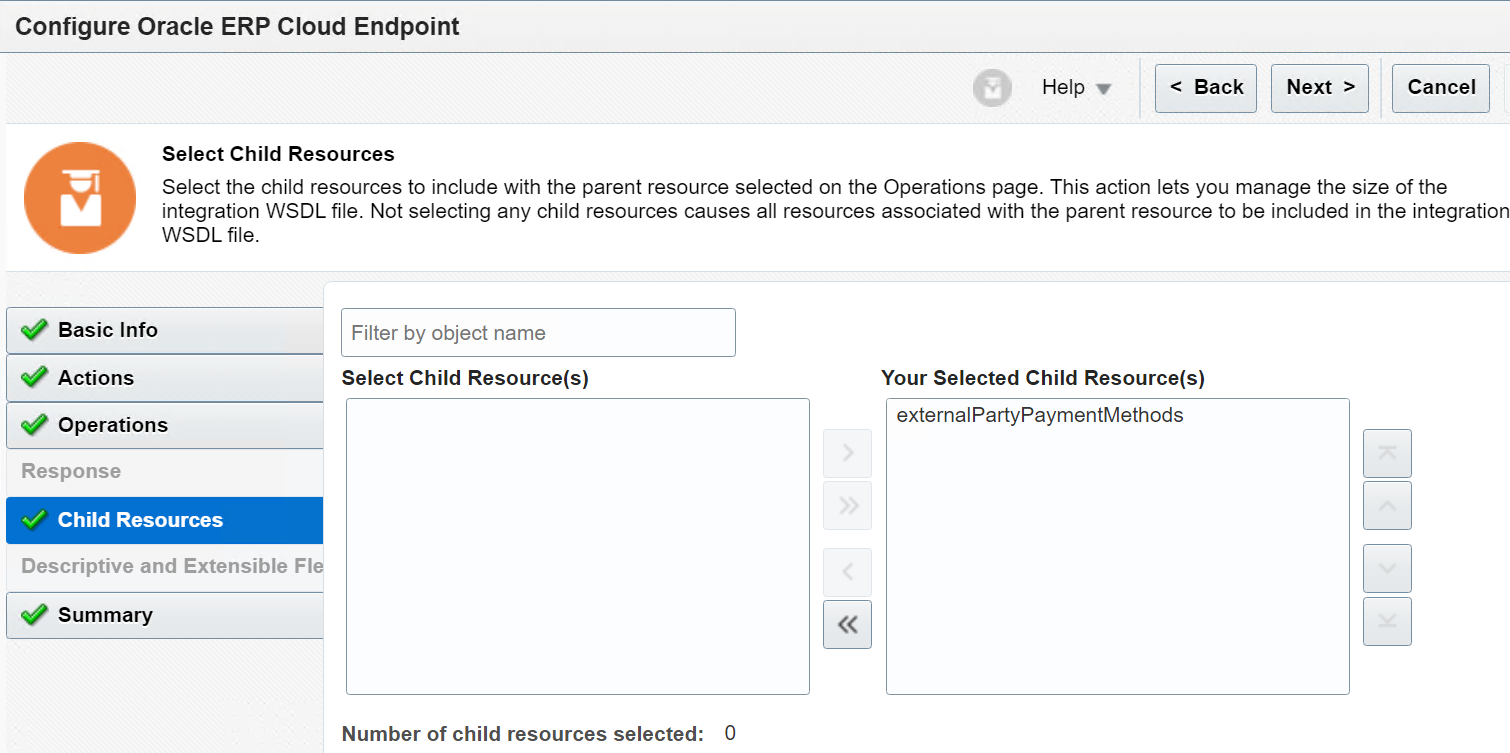The image size is (1510, 753).
Task: Go to the Actions step
Action: click(165, 378)
